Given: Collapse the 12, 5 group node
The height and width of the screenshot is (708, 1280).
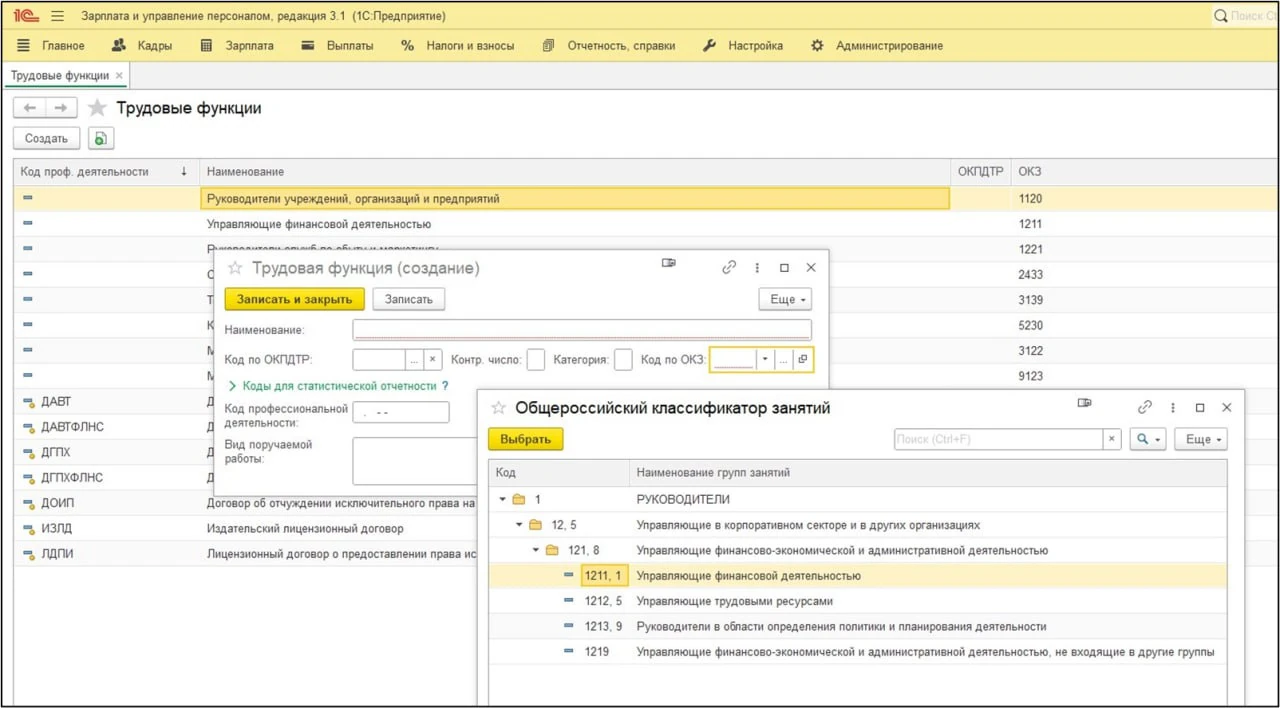Looking at the screenshot, I should 519,525.
